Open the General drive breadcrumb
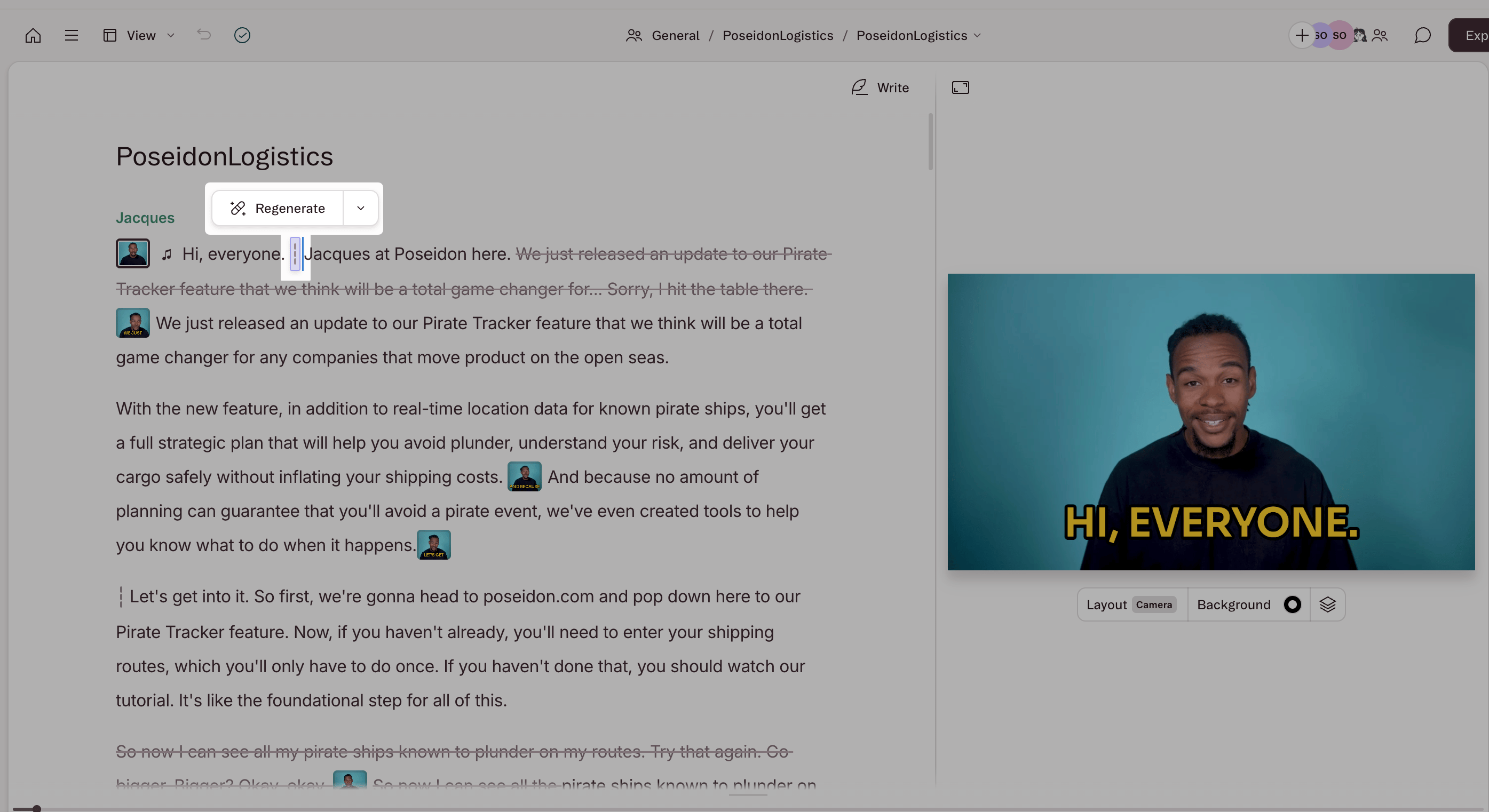 675,35
